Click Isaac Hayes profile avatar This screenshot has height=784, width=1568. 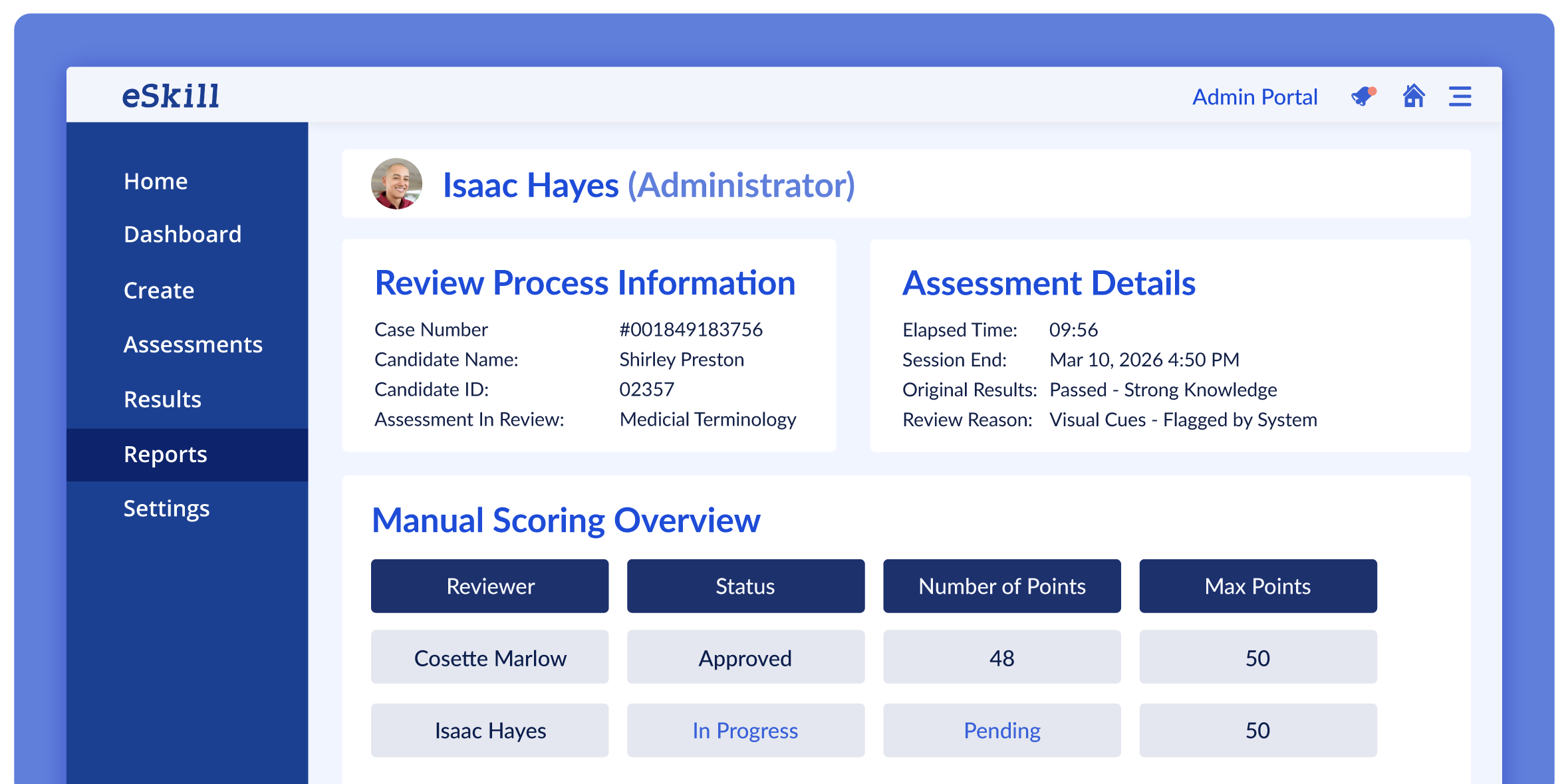(x=396, y=184)
